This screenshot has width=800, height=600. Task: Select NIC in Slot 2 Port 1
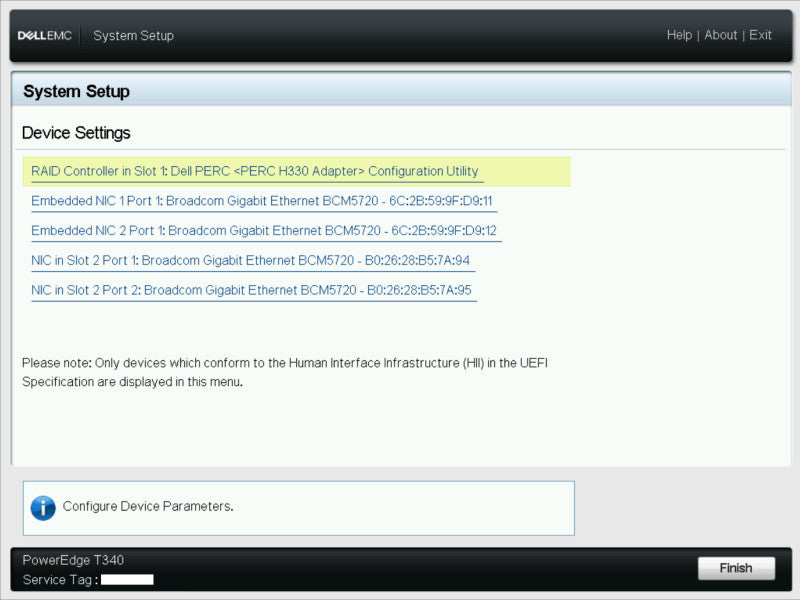[251, 260]
